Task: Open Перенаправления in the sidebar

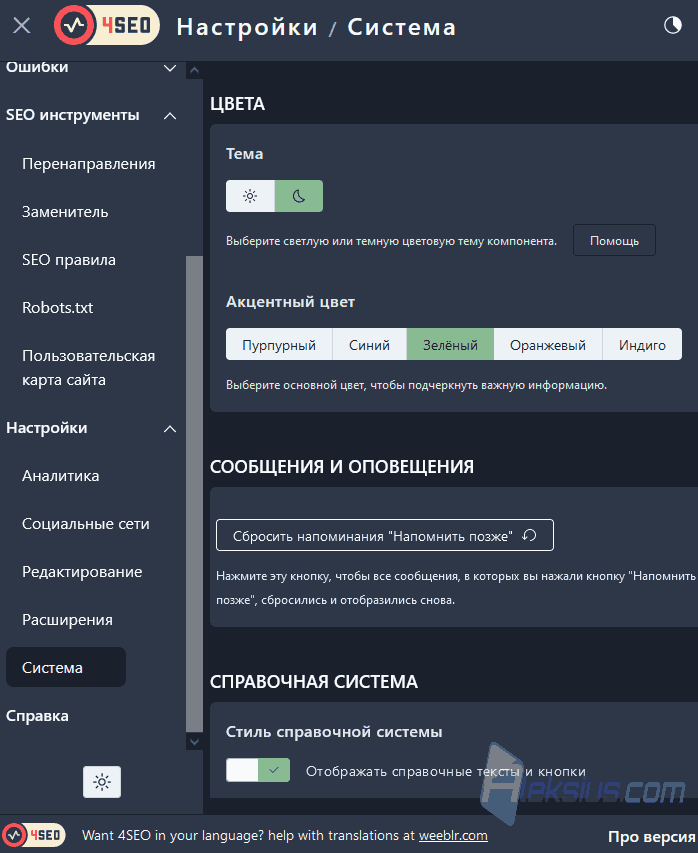Action: pos(89,164)
